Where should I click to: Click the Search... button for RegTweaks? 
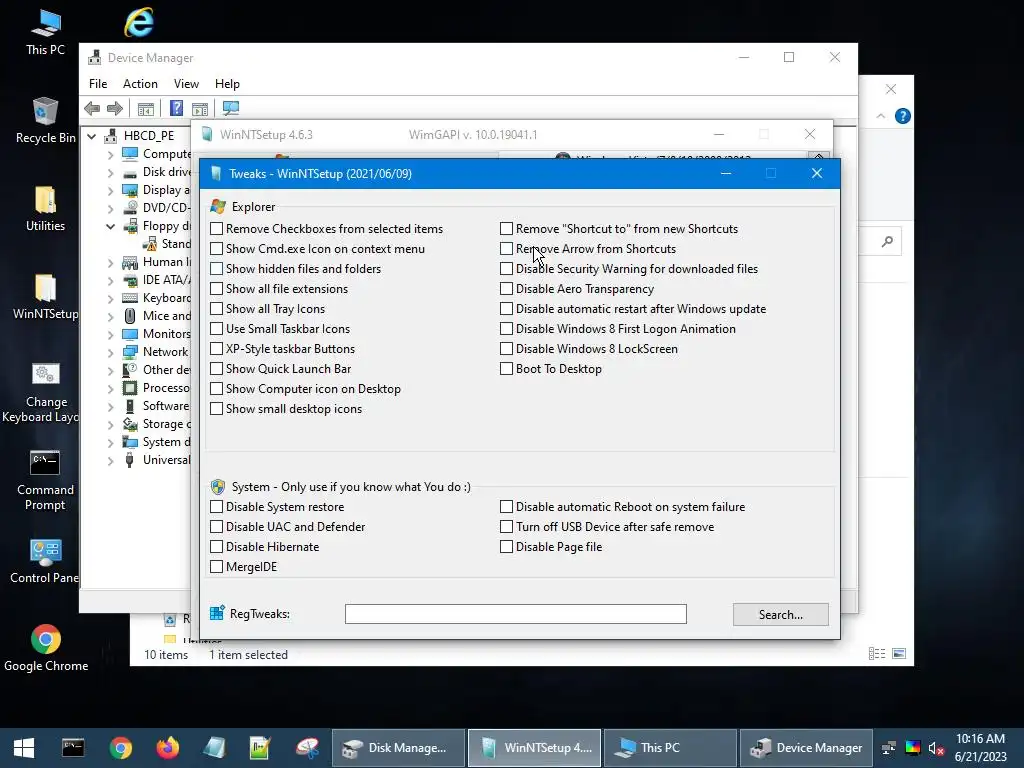click(x=780, y=615)
